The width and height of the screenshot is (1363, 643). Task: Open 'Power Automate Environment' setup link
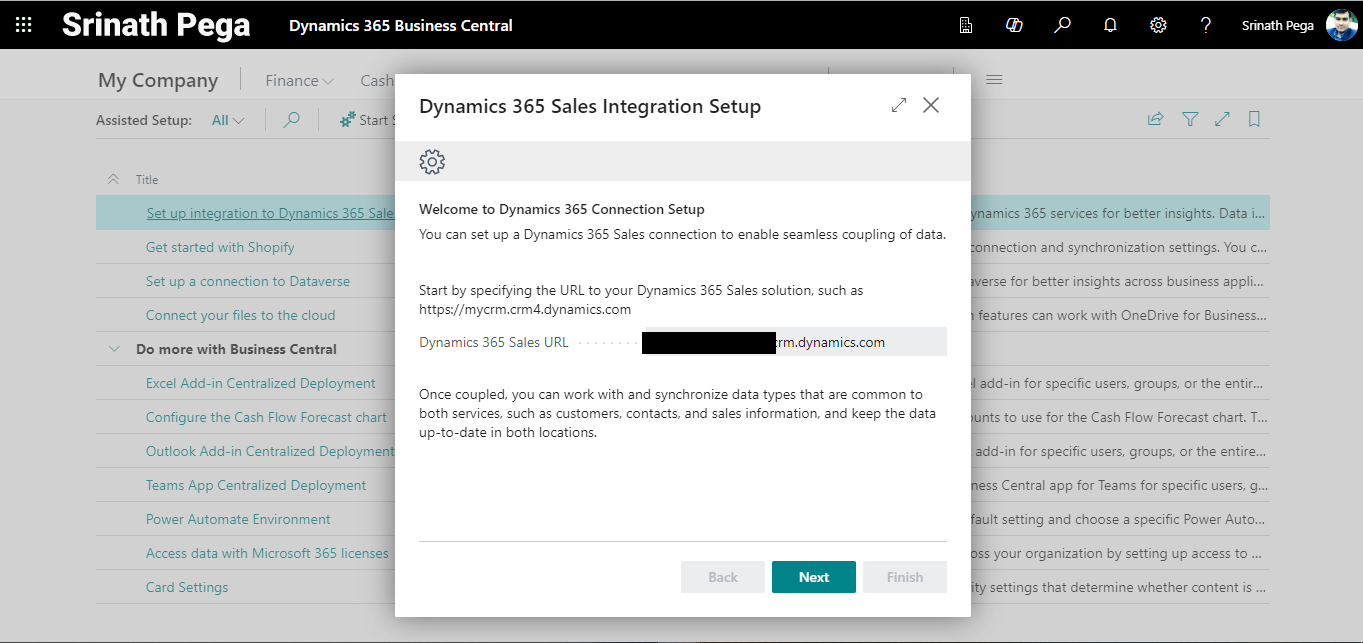pyautogui.click(x=238, y=519)
